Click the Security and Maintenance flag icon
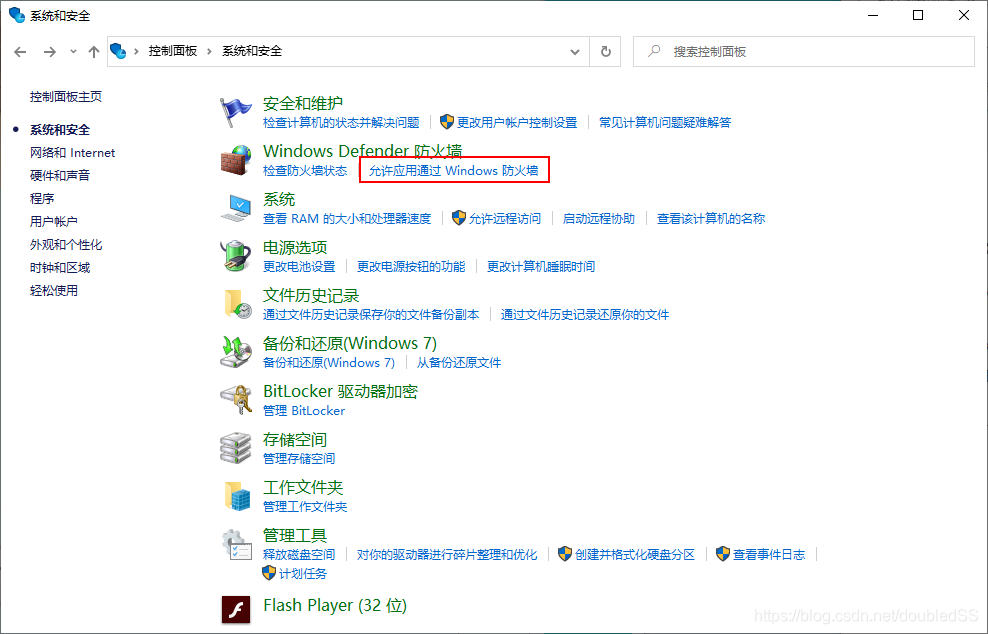Screen dimensions: 988x634 click(x=236, y=113)
